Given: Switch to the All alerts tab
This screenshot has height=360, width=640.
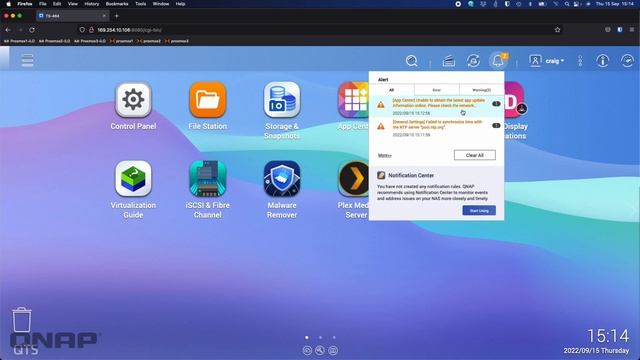Looking at the screenshot, I should (x=391, y=90).
